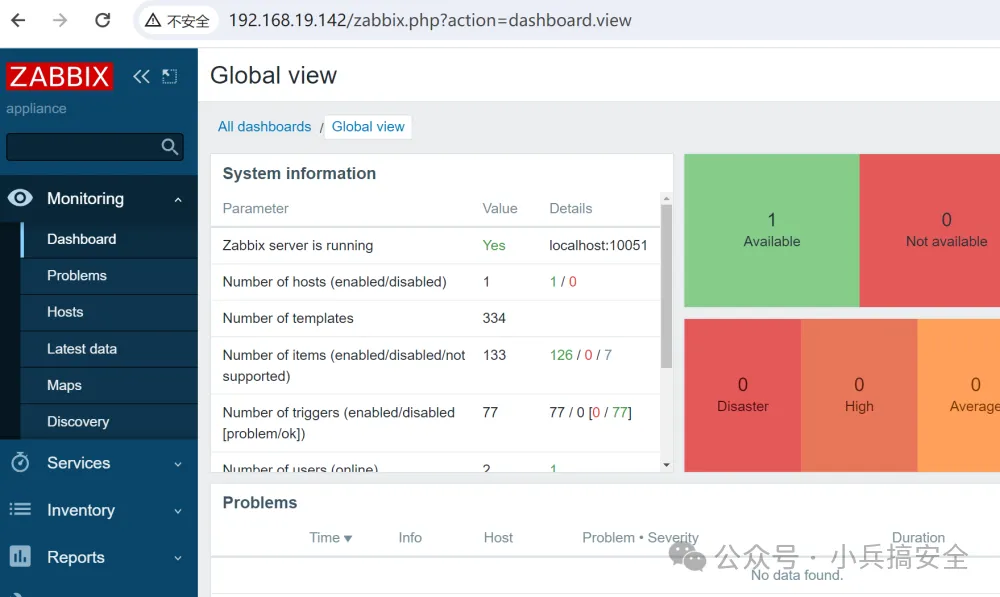The height and width of the screenshot is (597, 1000).
Task: Click the Services stopwatch icon
Action: (20, 463)
